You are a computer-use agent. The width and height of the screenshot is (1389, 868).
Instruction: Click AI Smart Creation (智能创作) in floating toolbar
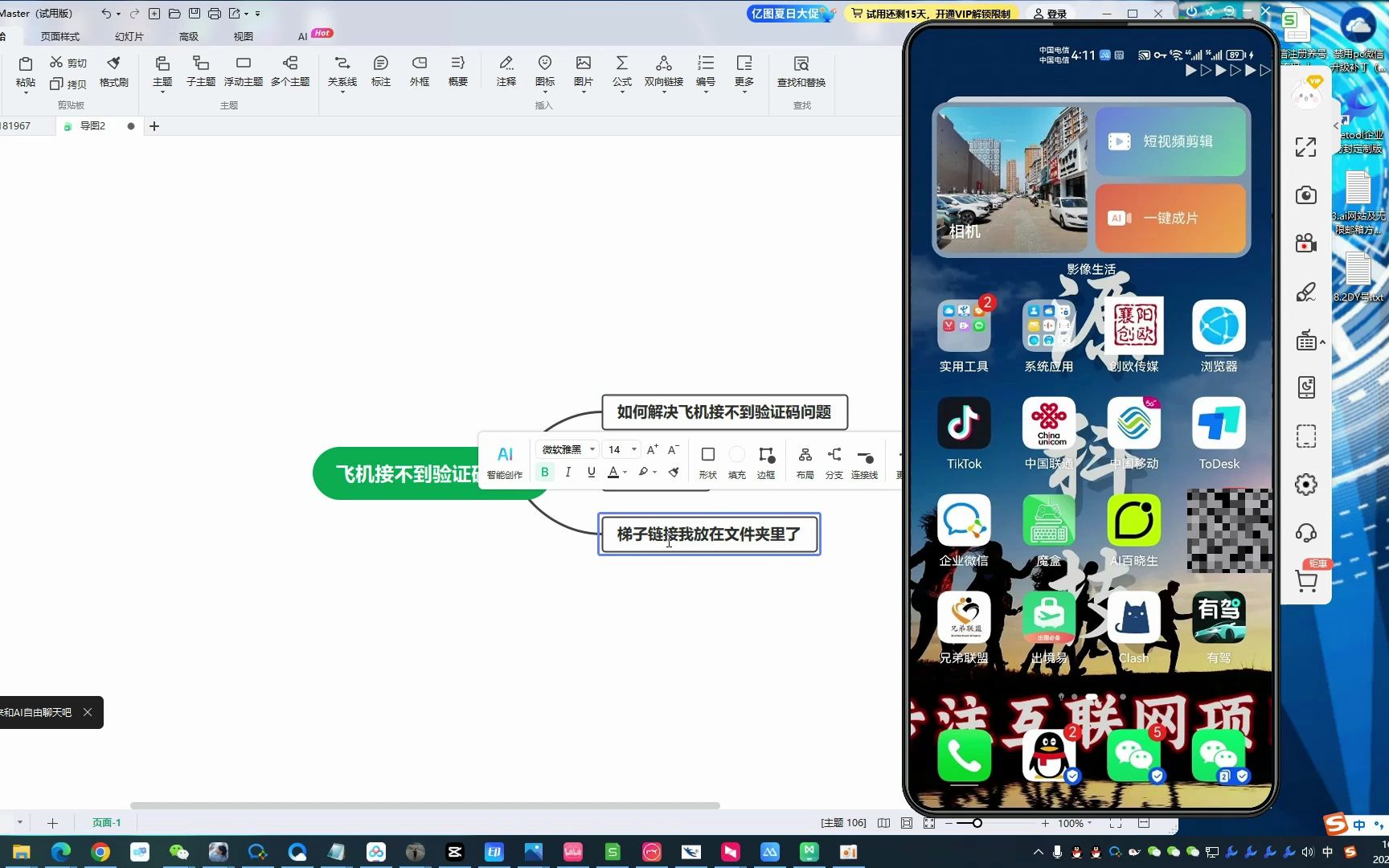pyautogui.click(x=505, y=462)
